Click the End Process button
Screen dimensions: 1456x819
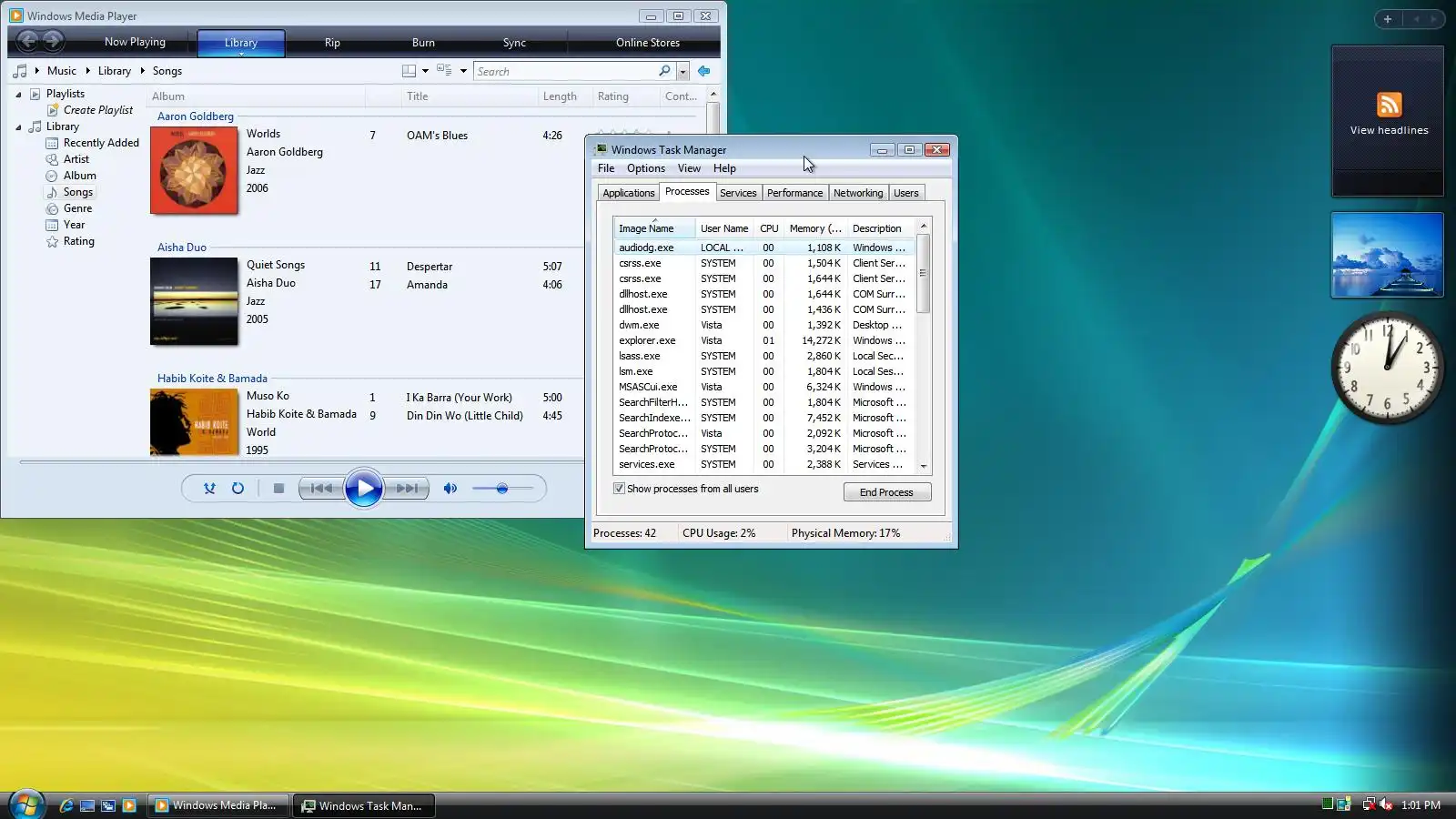(886, 492)
